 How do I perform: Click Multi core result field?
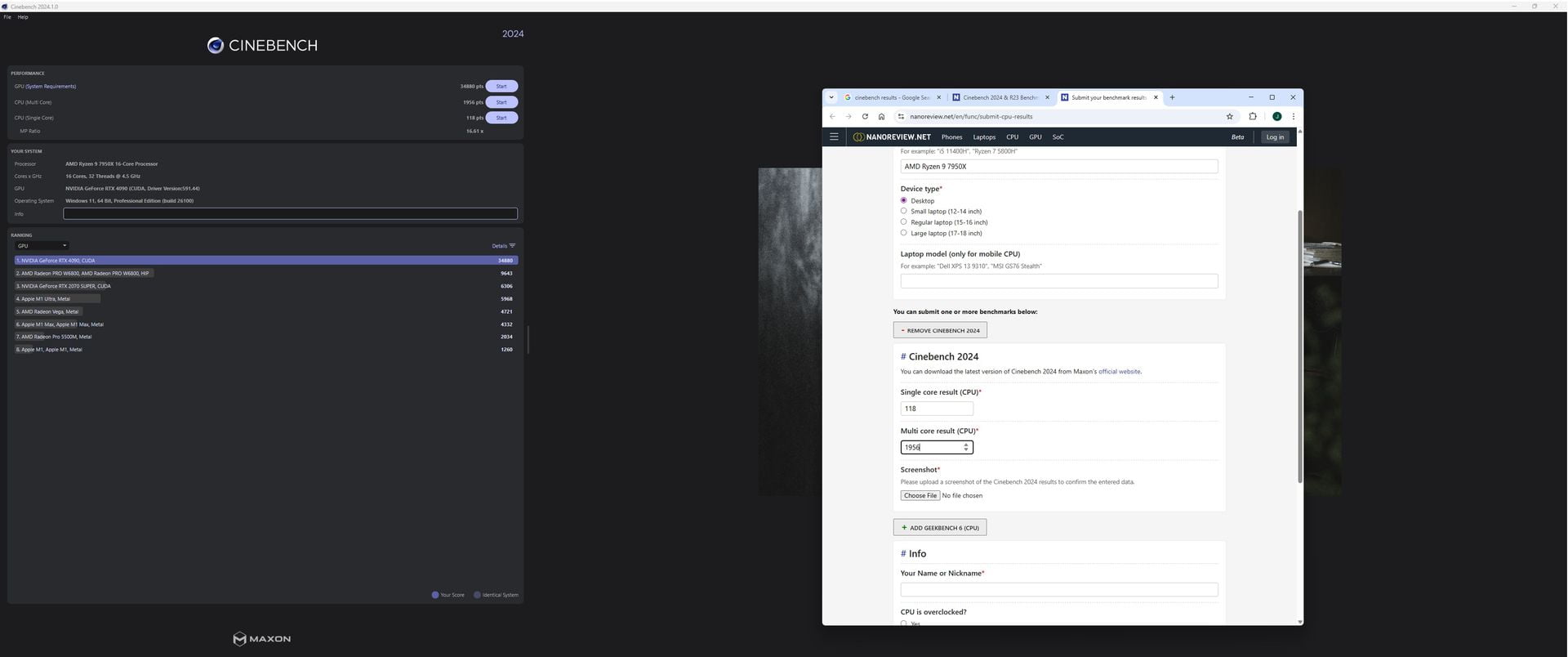pyautogui.click(x=937, y=447)
